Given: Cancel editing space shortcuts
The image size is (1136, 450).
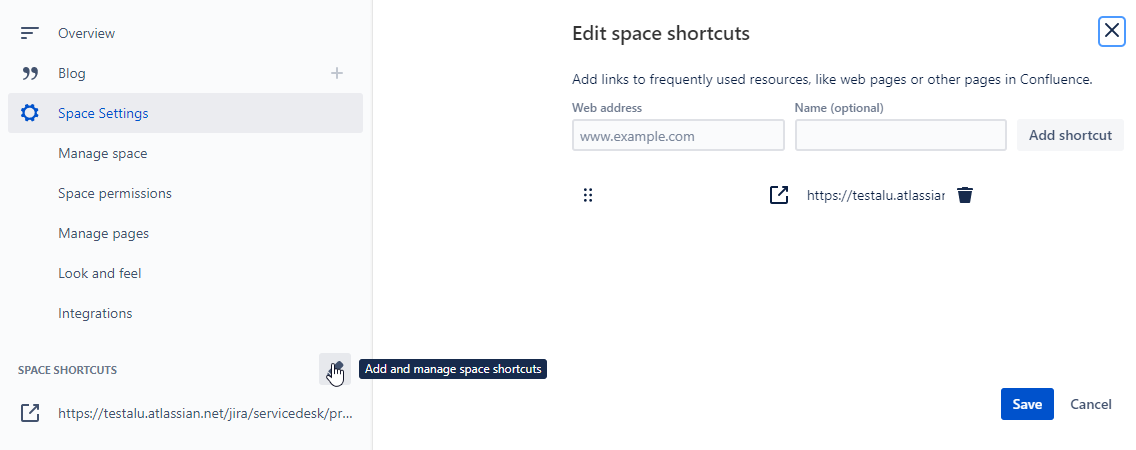Looking at the screenshot, I should pos(1090,404).
